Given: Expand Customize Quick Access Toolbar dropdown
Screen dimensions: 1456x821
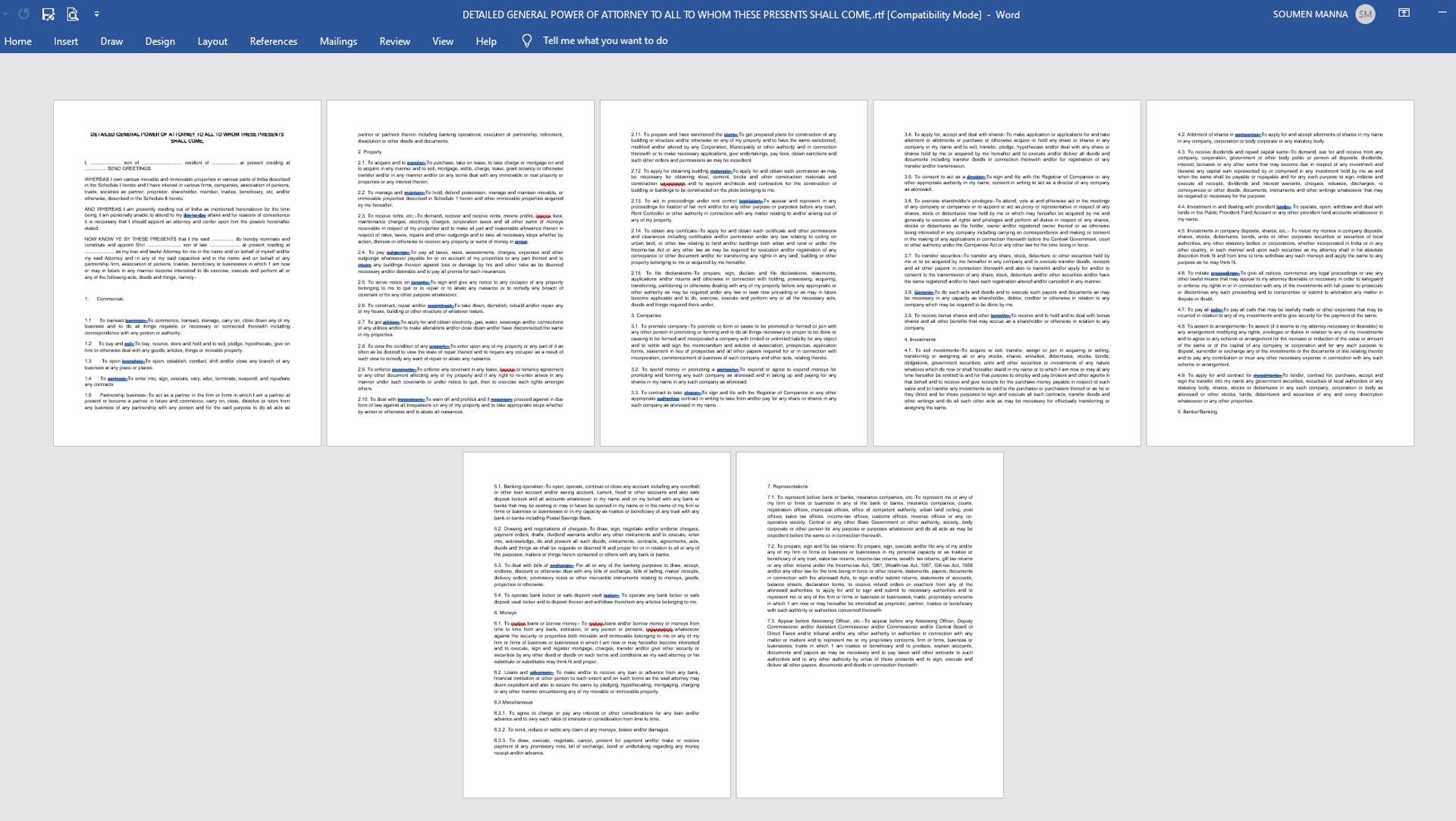Looking at the screenshot, I should [x=96, y=14].
